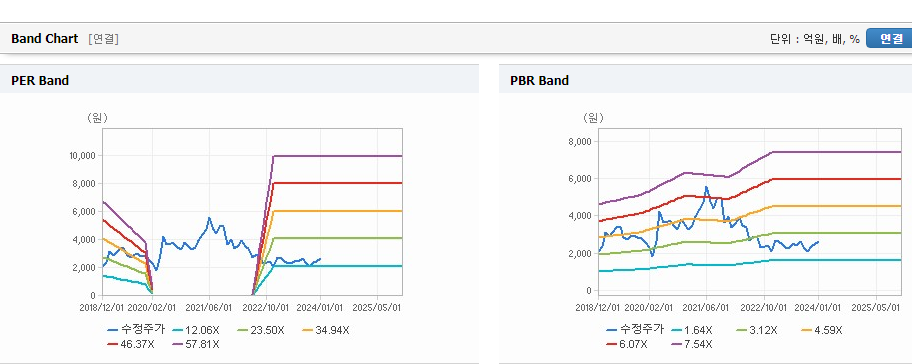
Task: Click the [연결] label beside Band Chart
Action: point(104,39)
